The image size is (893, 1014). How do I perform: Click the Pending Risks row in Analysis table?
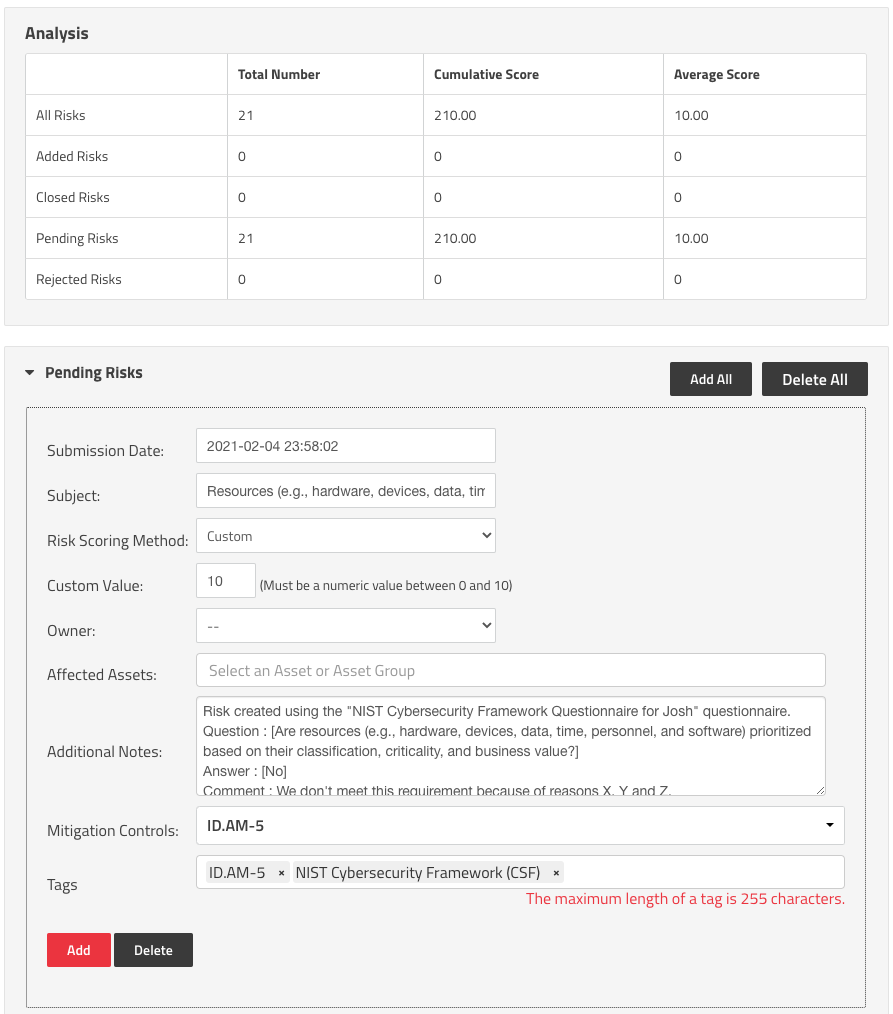pyautogui.click(x=77, y=238)
